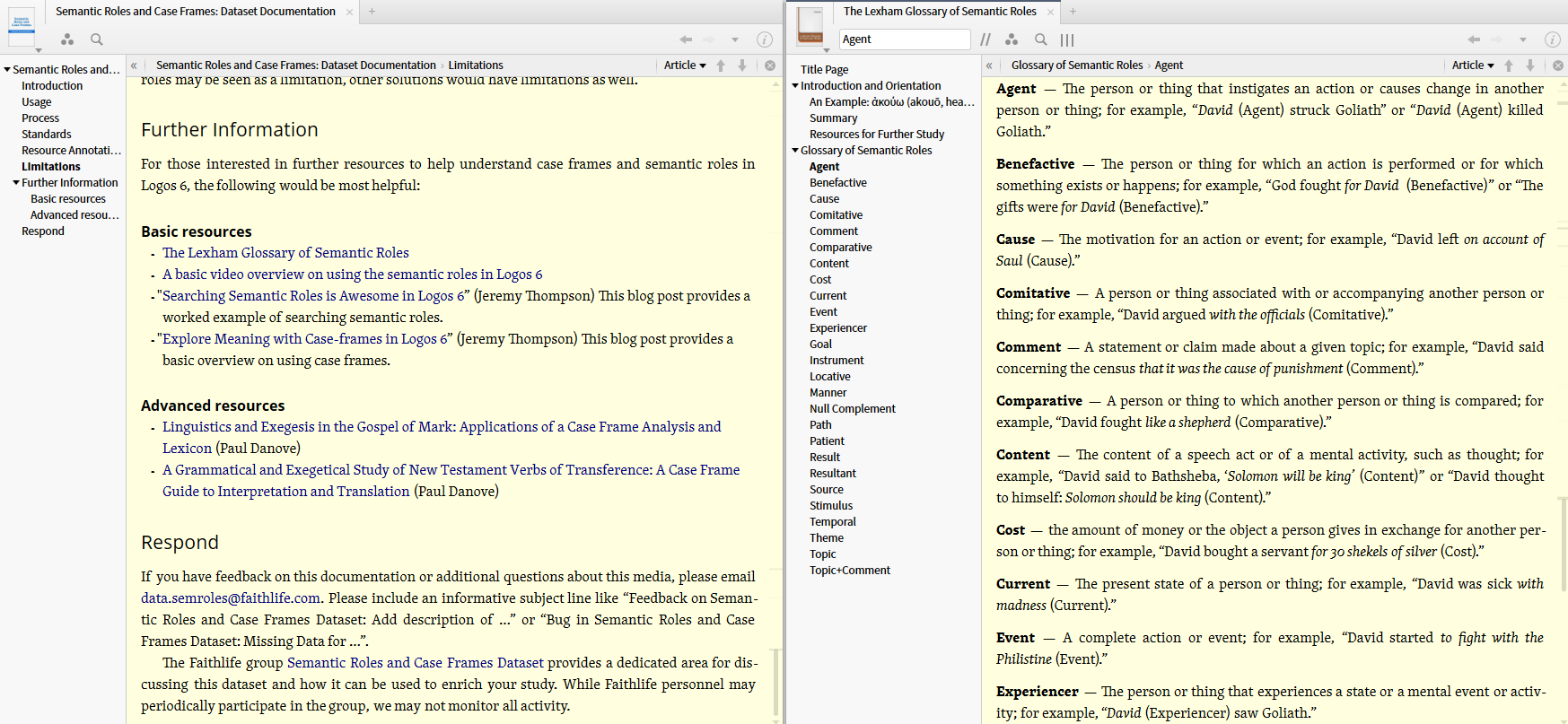Select Experiencer in the glossary contents
1568x724 pixels.
click(x=838, y=328)
